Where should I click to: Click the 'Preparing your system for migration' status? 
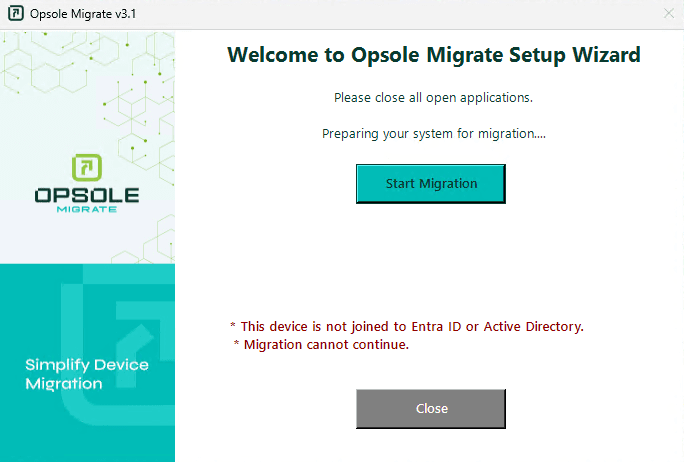tap(434, 133)
